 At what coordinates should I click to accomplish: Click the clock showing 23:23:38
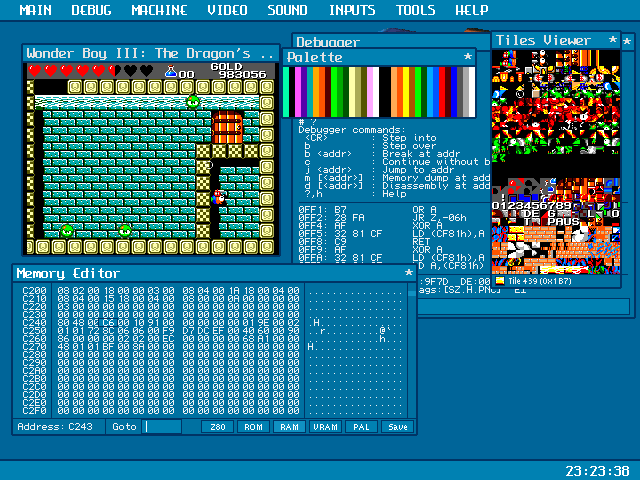point(598,471)
